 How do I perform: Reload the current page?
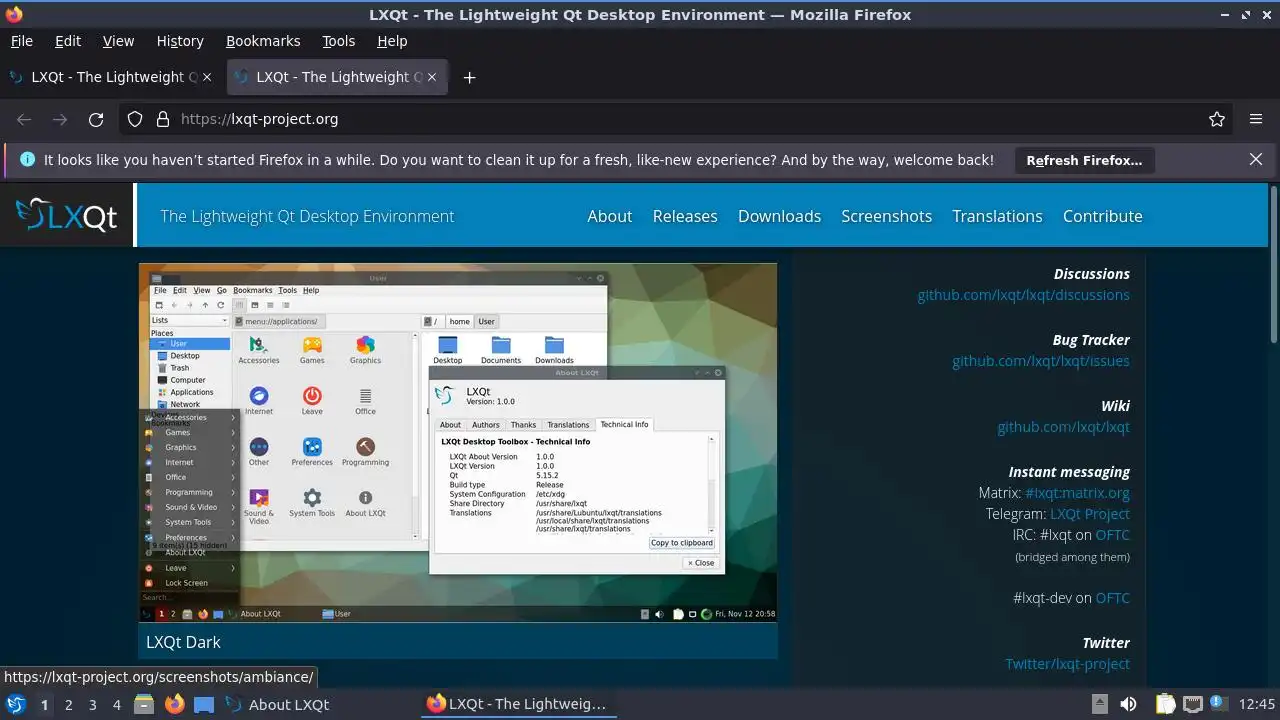click(96, 119)
